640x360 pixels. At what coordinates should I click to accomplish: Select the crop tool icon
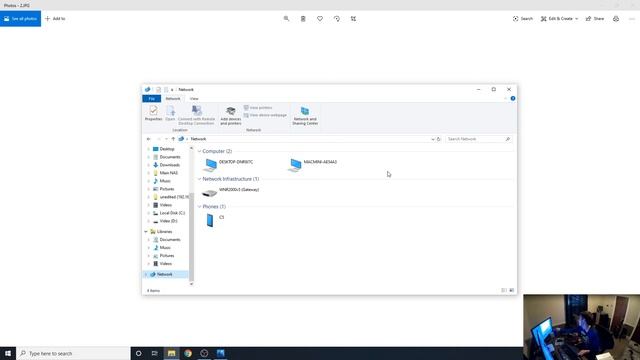(x=353, y=19)
